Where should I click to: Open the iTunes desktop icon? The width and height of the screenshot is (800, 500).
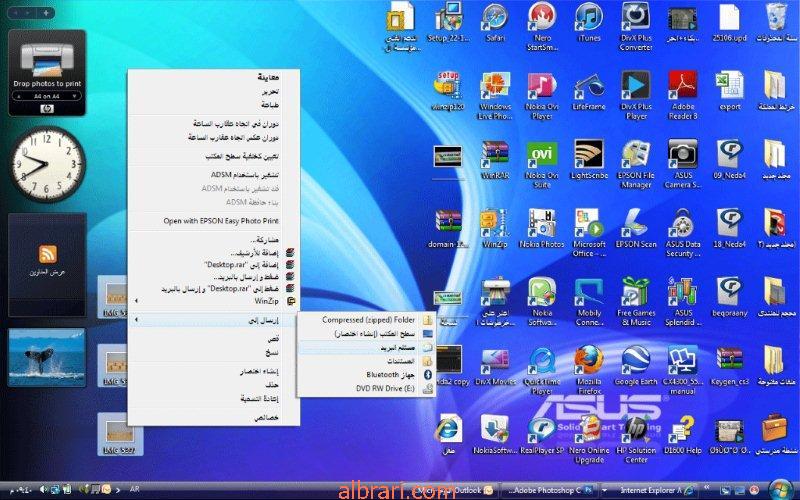[x=589, y=23]
